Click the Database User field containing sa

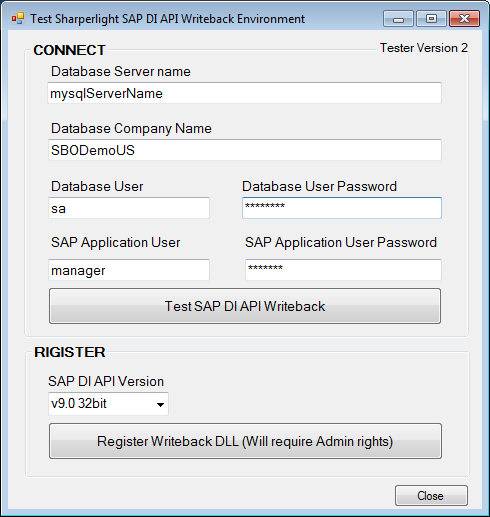coord(129,208)
